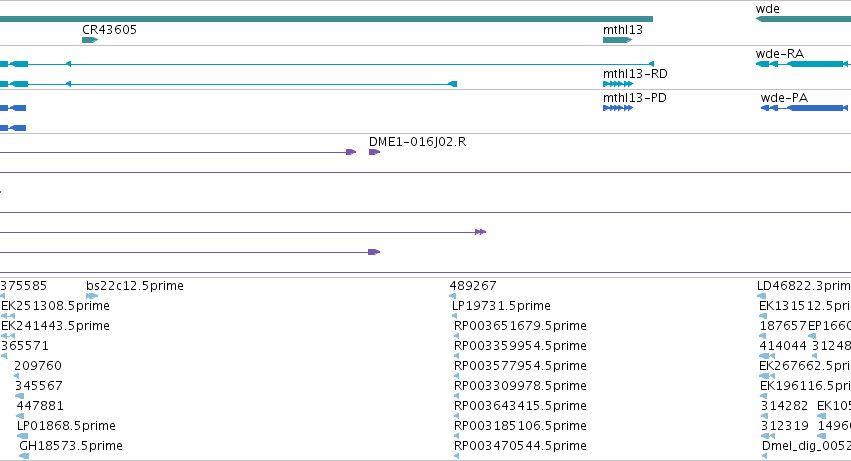Select the mthl13-PD protein glyph

coord(618,108)
